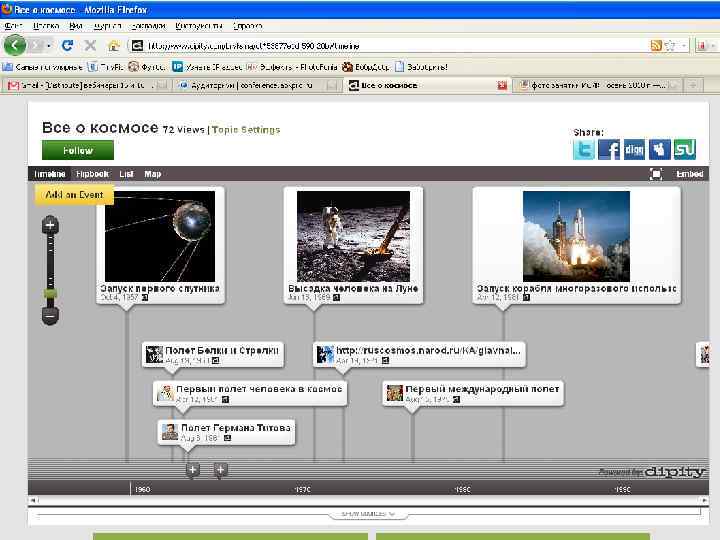The image size is (720, 540).
Task: Click the RSS feed icon in address bar
Action: point(656,45)
